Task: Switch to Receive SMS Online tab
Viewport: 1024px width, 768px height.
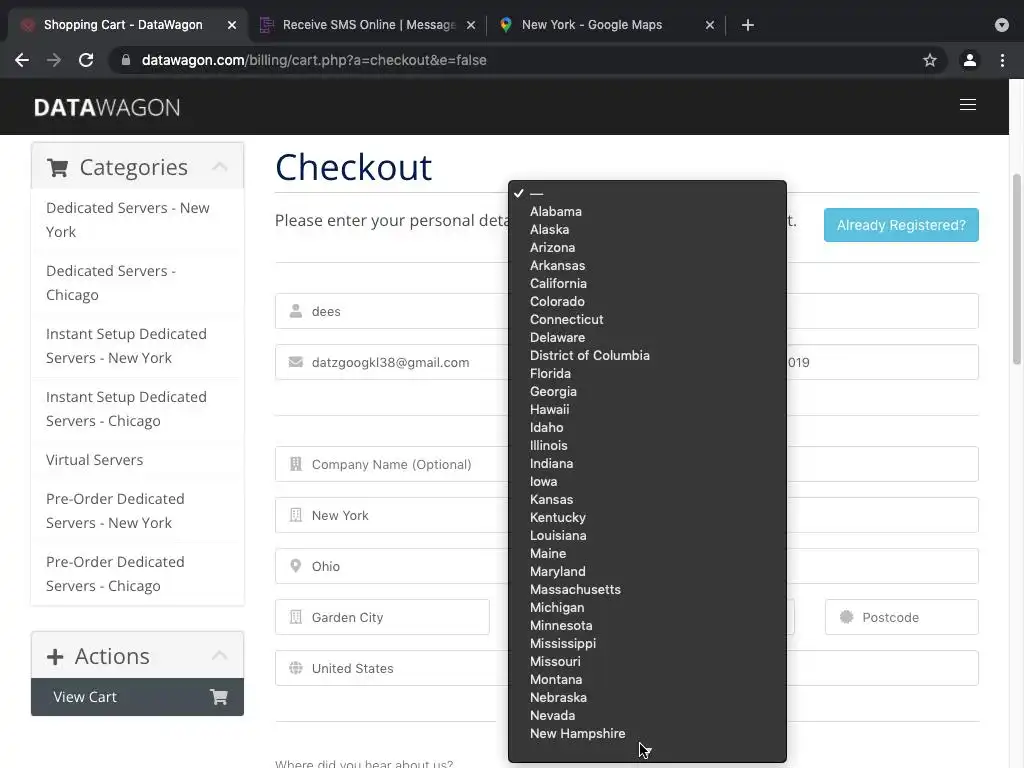Action: click(x=367, y=25)
